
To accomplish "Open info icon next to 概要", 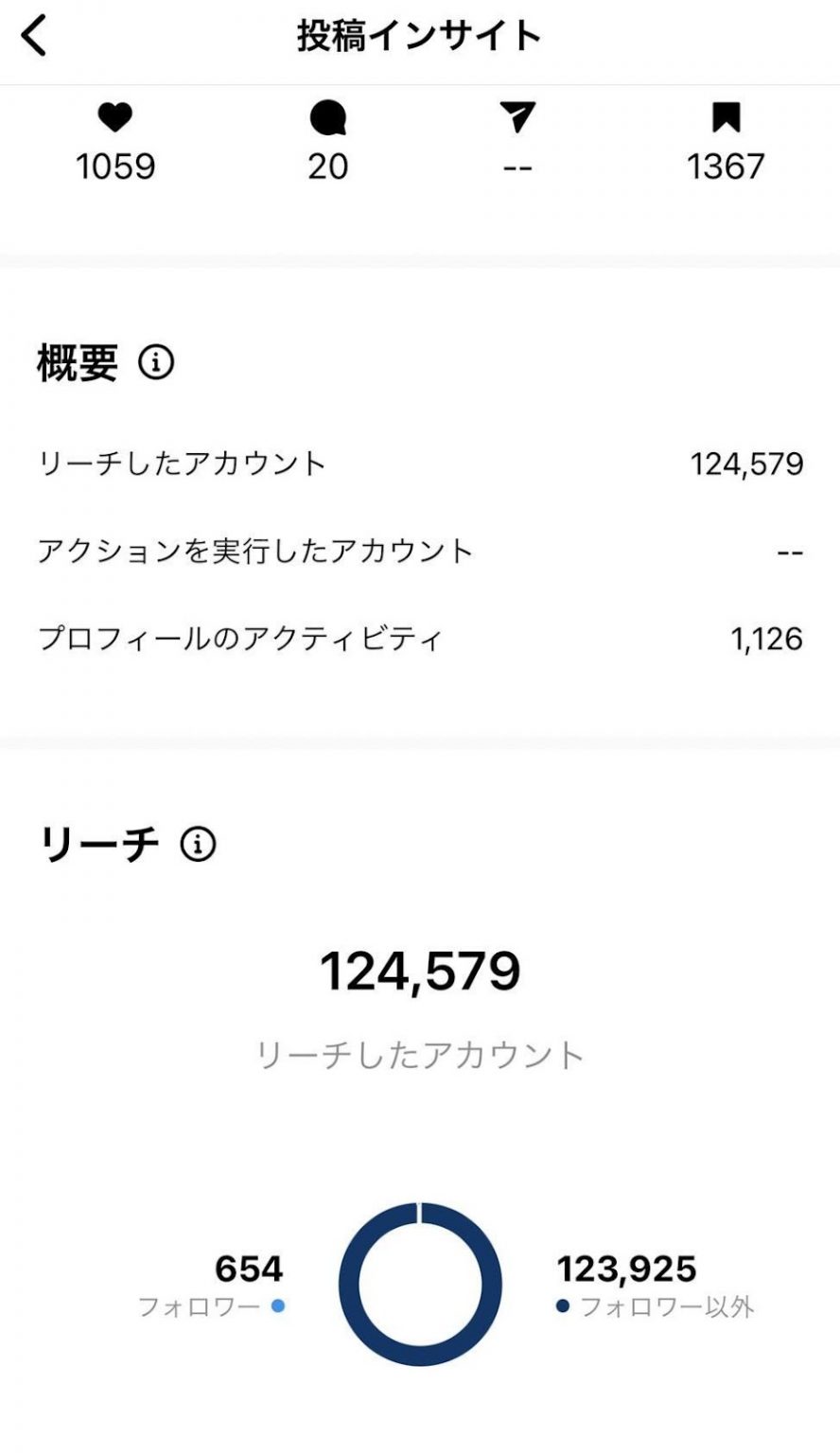I will pyautogui.click(x=156, y=361).
